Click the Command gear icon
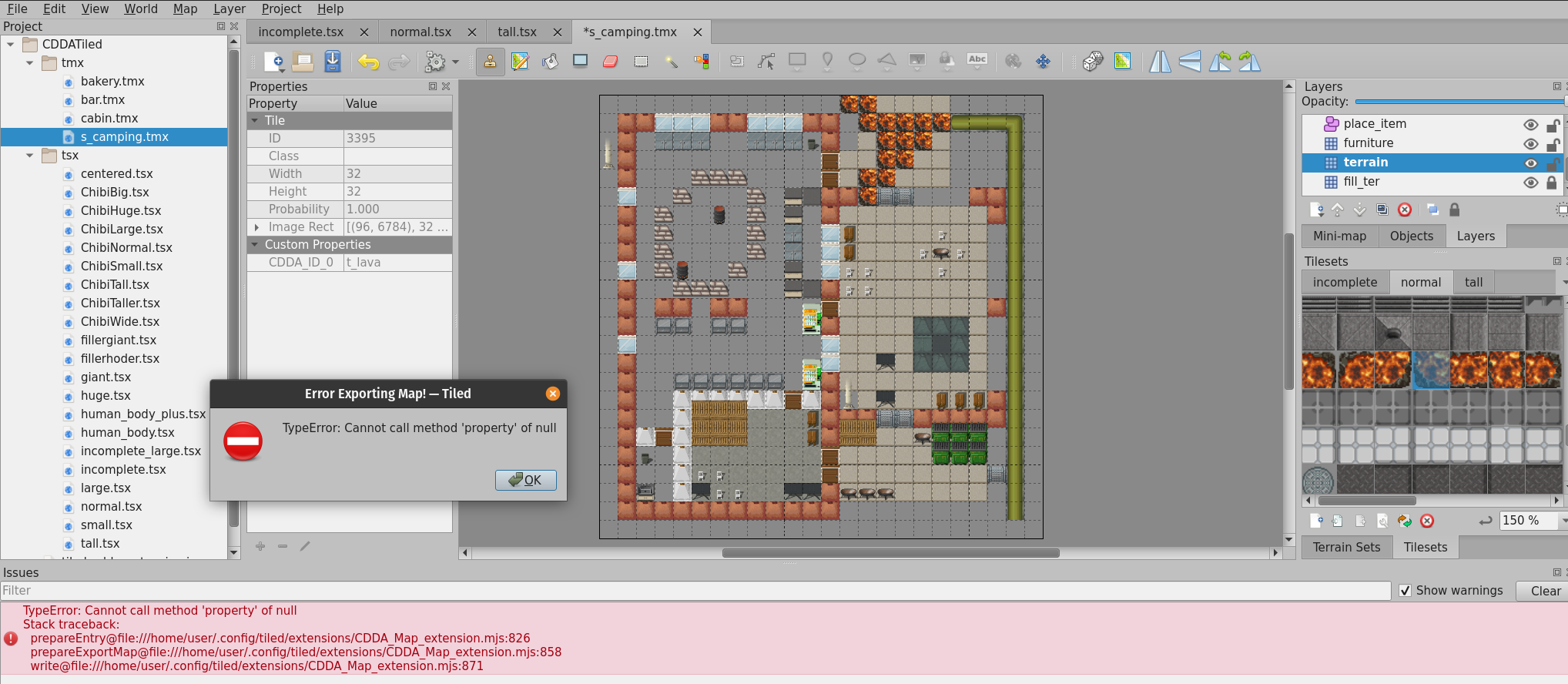The image size is (1568, 684). (x=435, y=62)
